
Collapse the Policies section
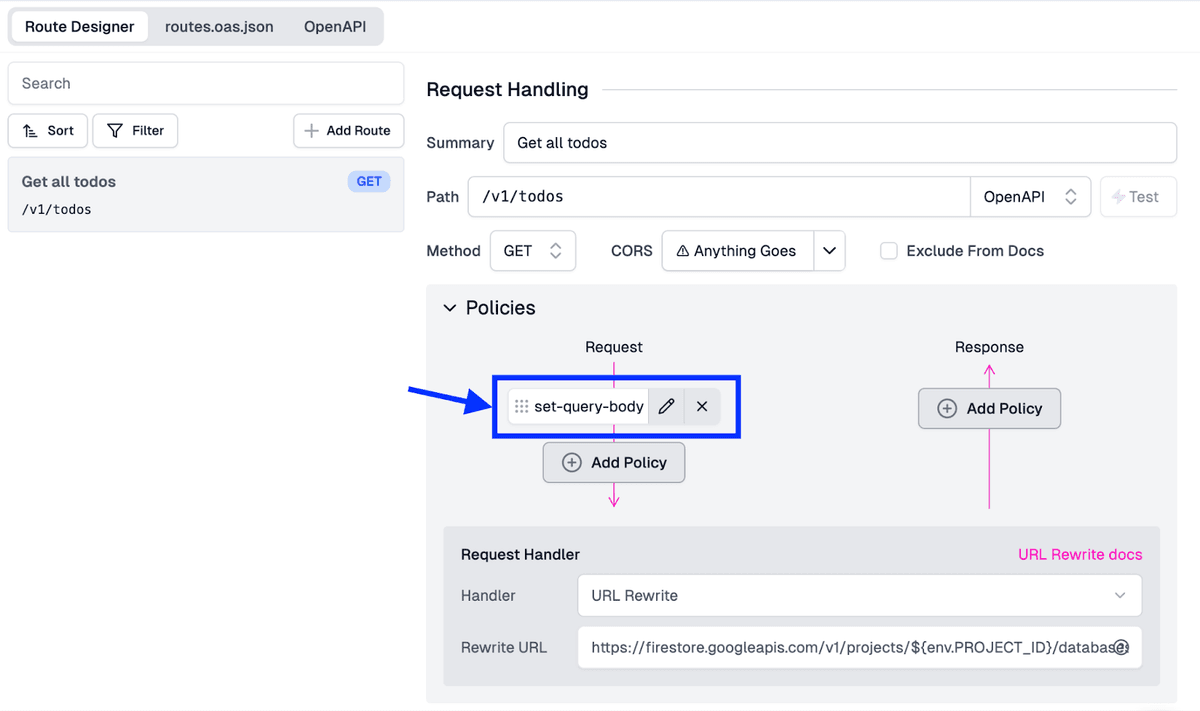(450, 308)
